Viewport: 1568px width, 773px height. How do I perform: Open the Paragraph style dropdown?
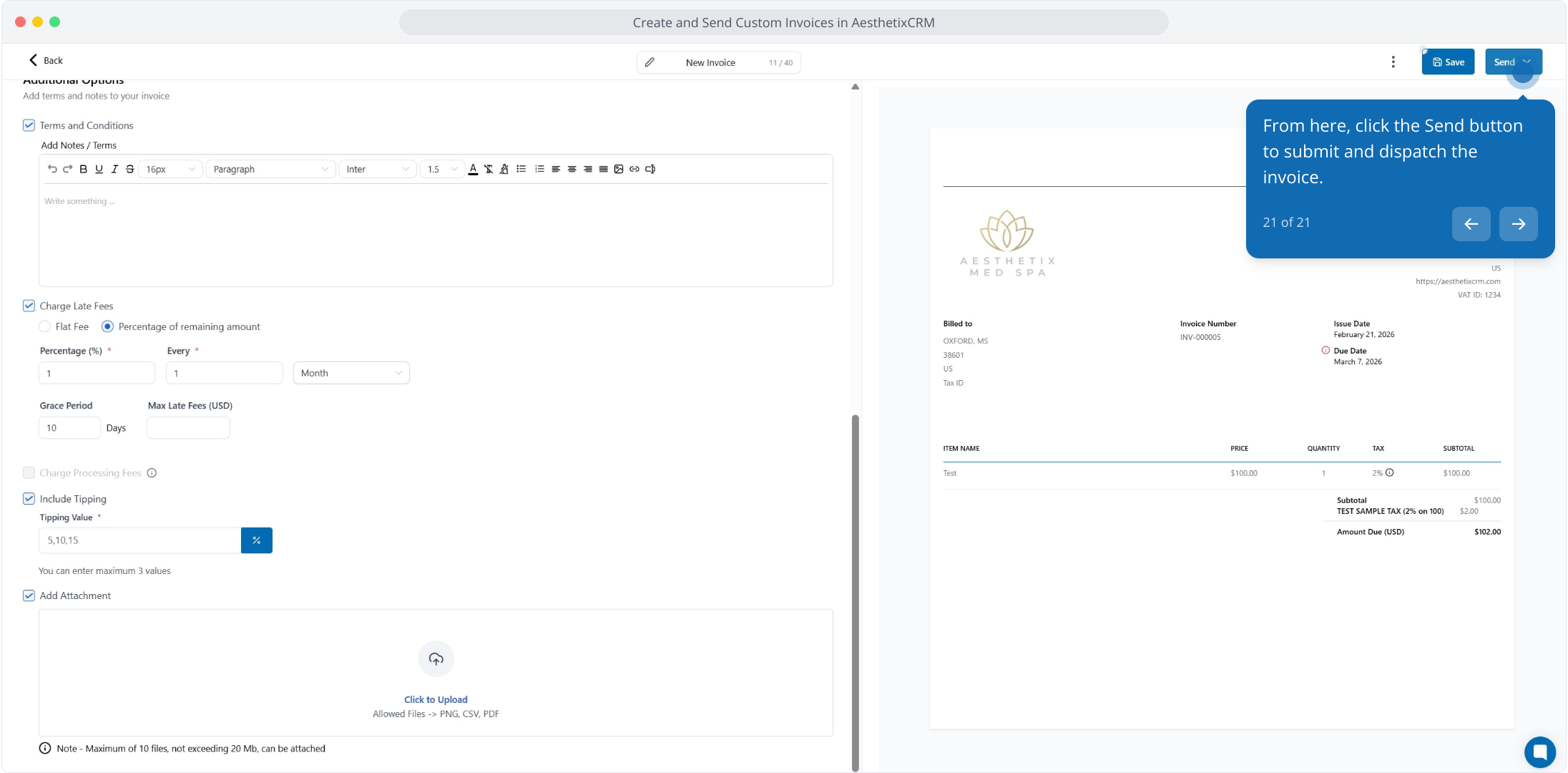(x=270, y=169)
